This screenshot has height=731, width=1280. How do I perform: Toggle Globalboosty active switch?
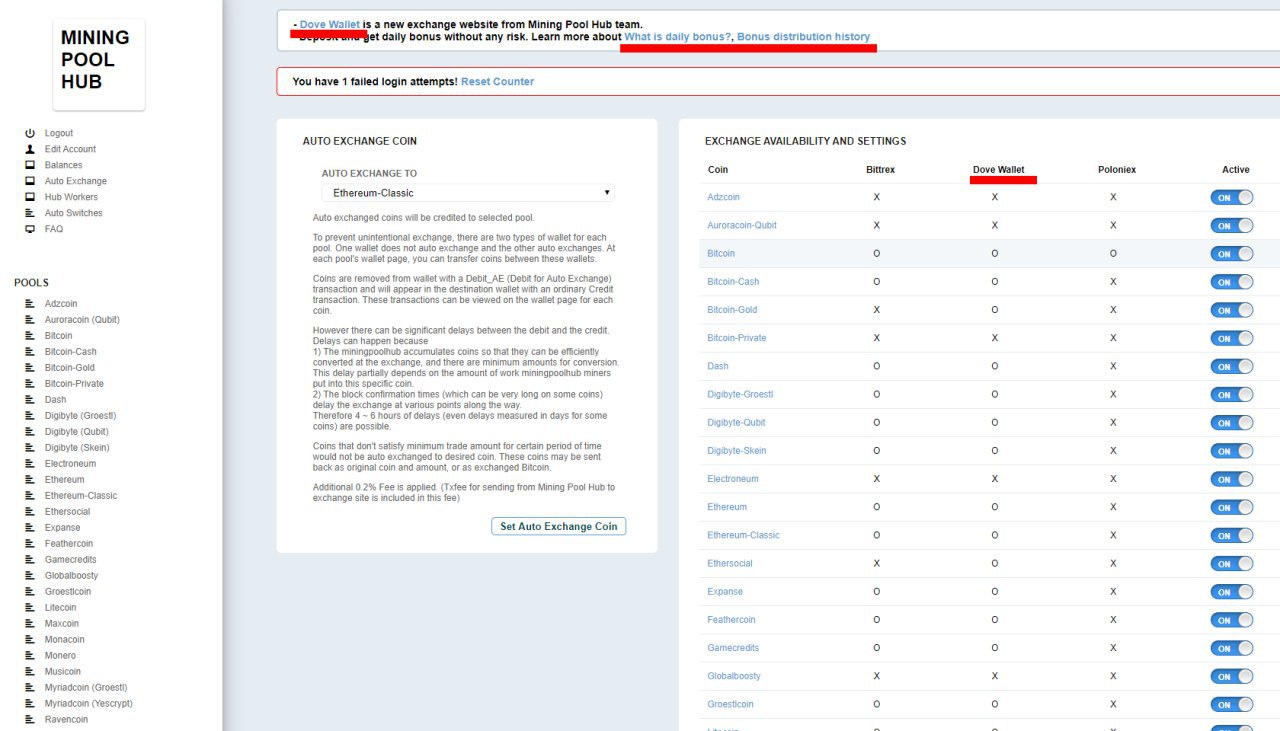tap(1232, 677)
